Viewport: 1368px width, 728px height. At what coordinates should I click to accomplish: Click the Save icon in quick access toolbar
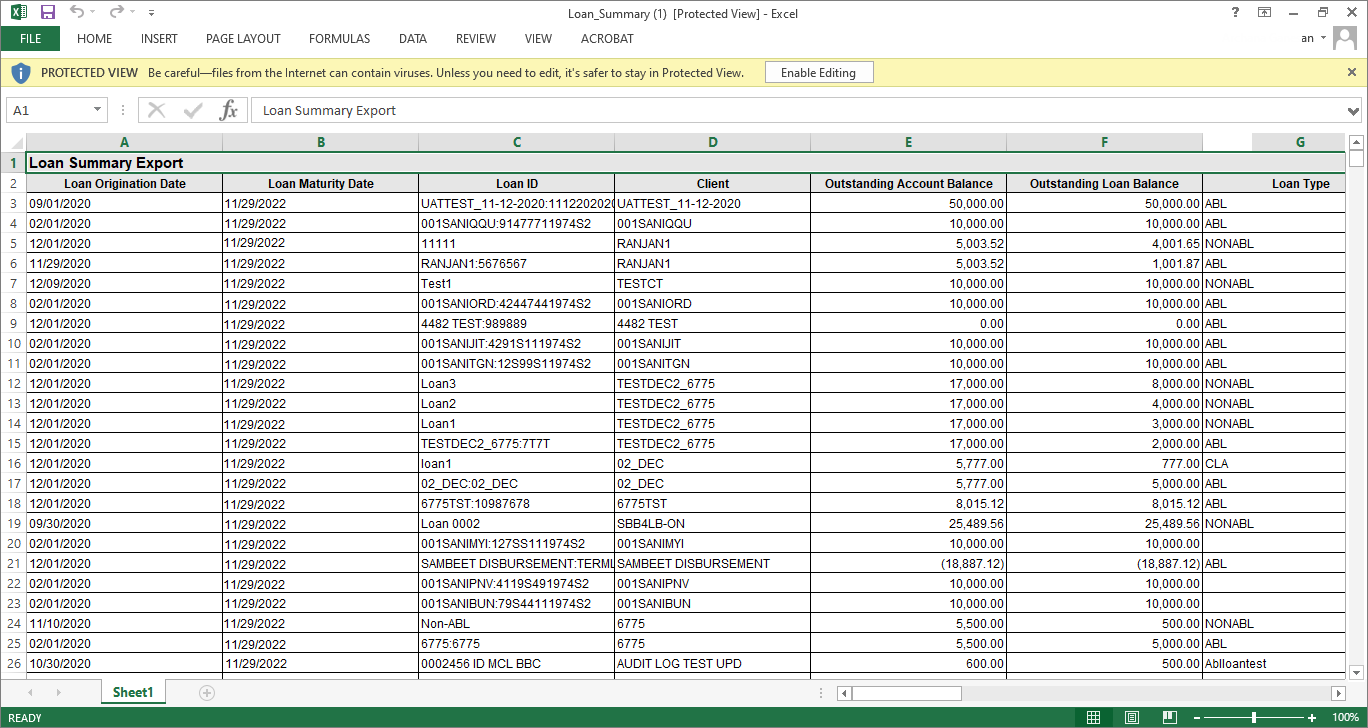[47, 13]
